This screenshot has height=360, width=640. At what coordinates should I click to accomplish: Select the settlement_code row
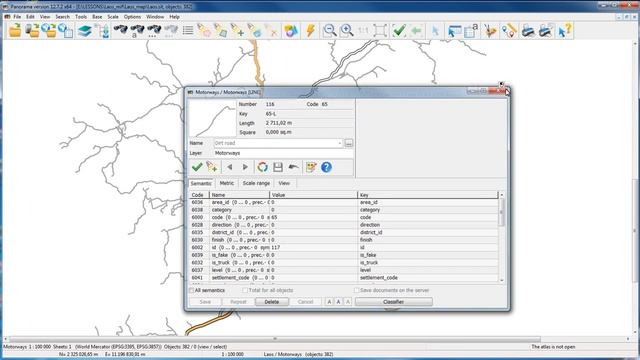click(344, 278)
